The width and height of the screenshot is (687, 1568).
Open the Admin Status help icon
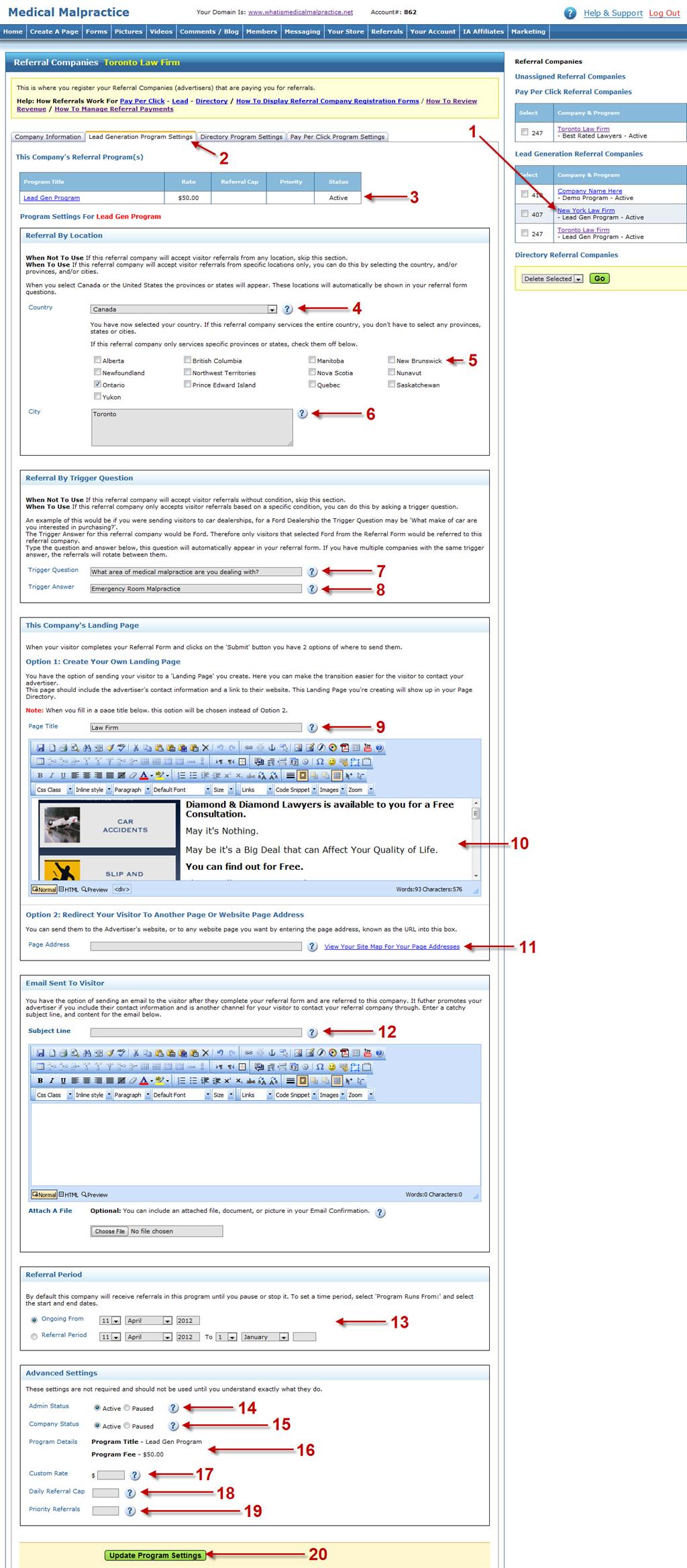click(x=173, y=1408)
